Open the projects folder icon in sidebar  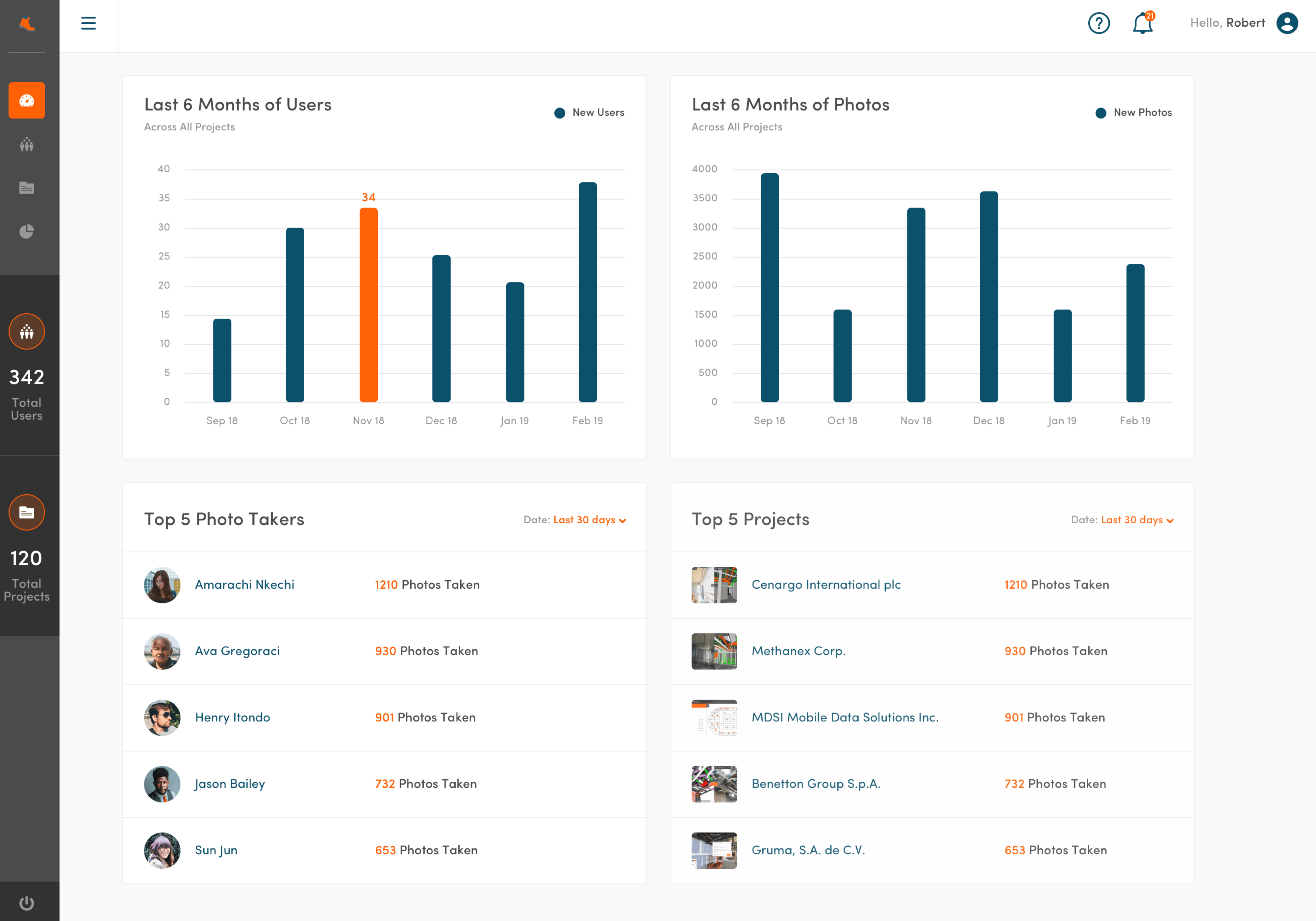point(27,187)
